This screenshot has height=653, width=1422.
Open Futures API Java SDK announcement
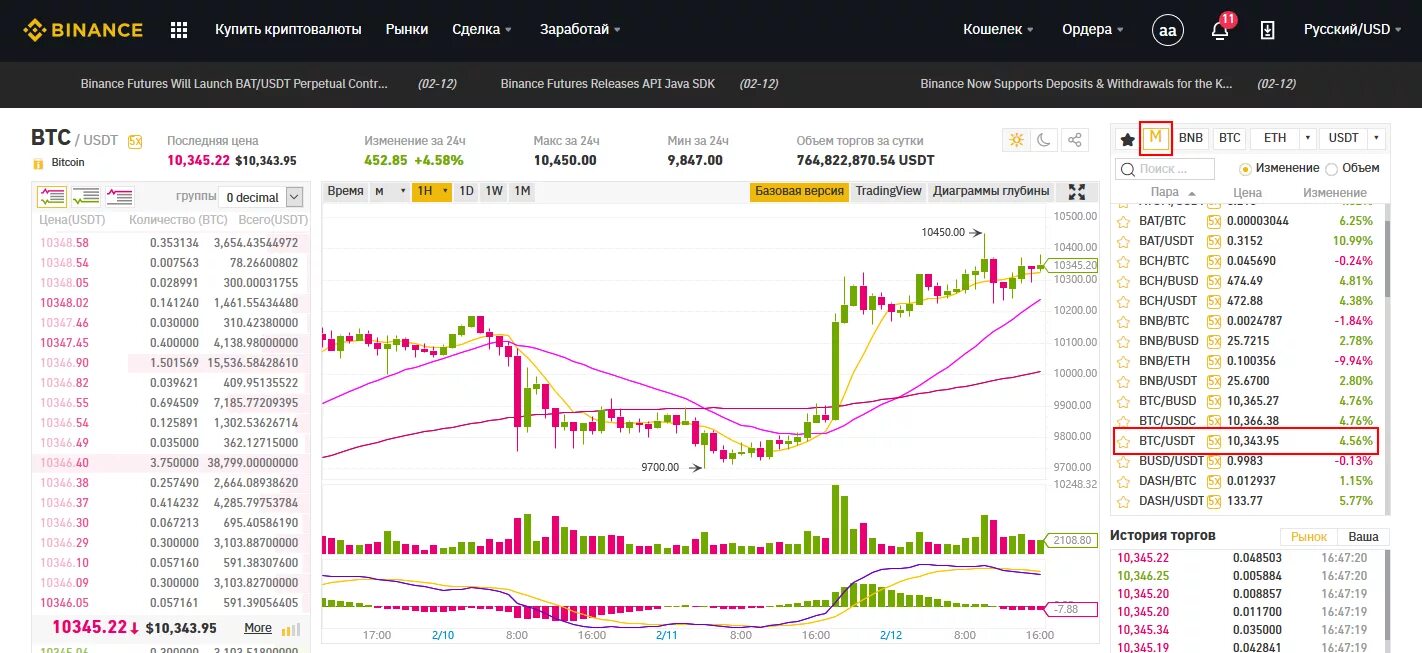pyautogui.click(x=608, y=84)
